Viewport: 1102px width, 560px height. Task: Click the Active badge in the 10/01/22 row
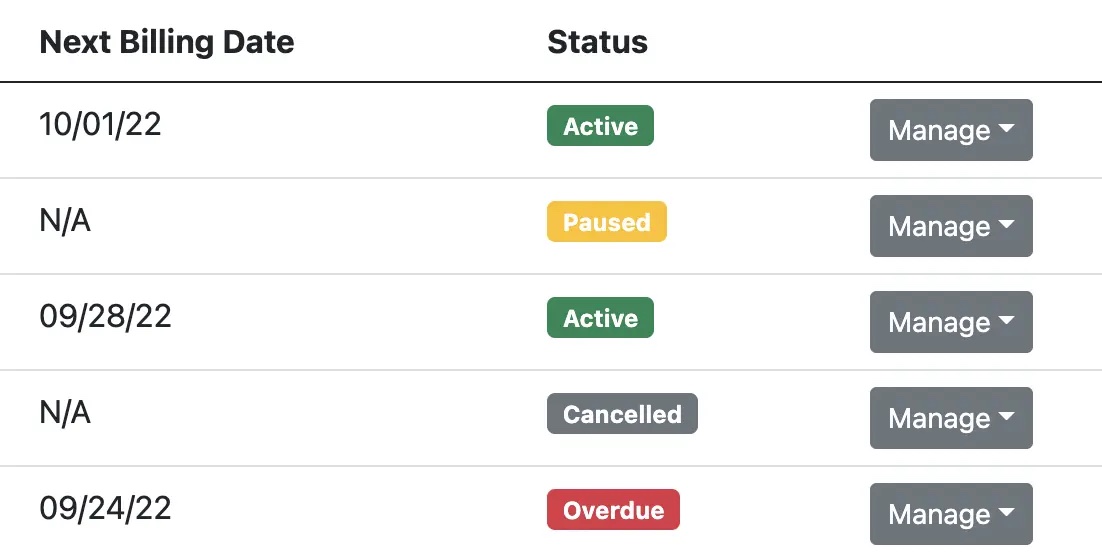click(600, 126)
